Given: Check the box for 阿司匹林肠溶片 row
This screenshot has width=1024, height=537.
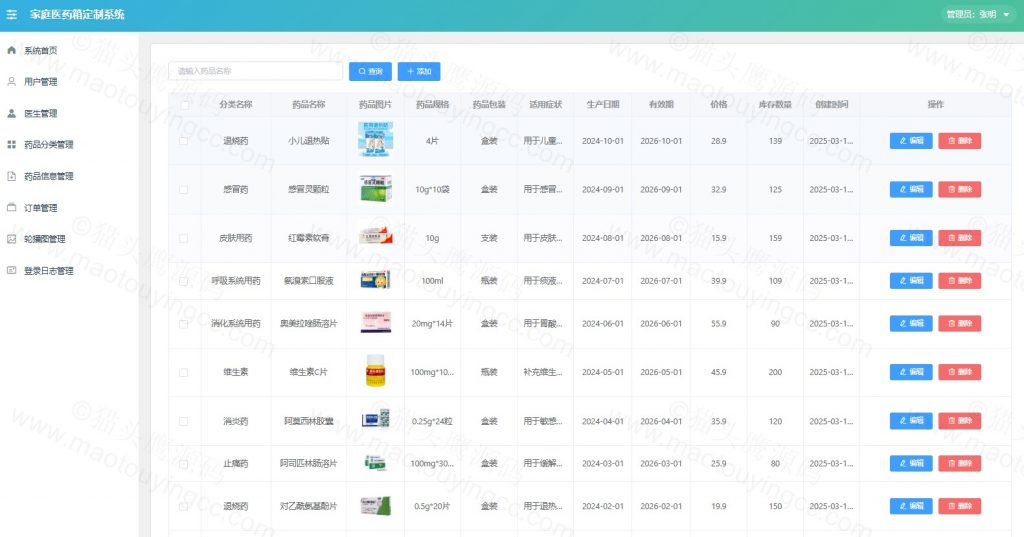Looking at the screenshot, I should (184, 464).
